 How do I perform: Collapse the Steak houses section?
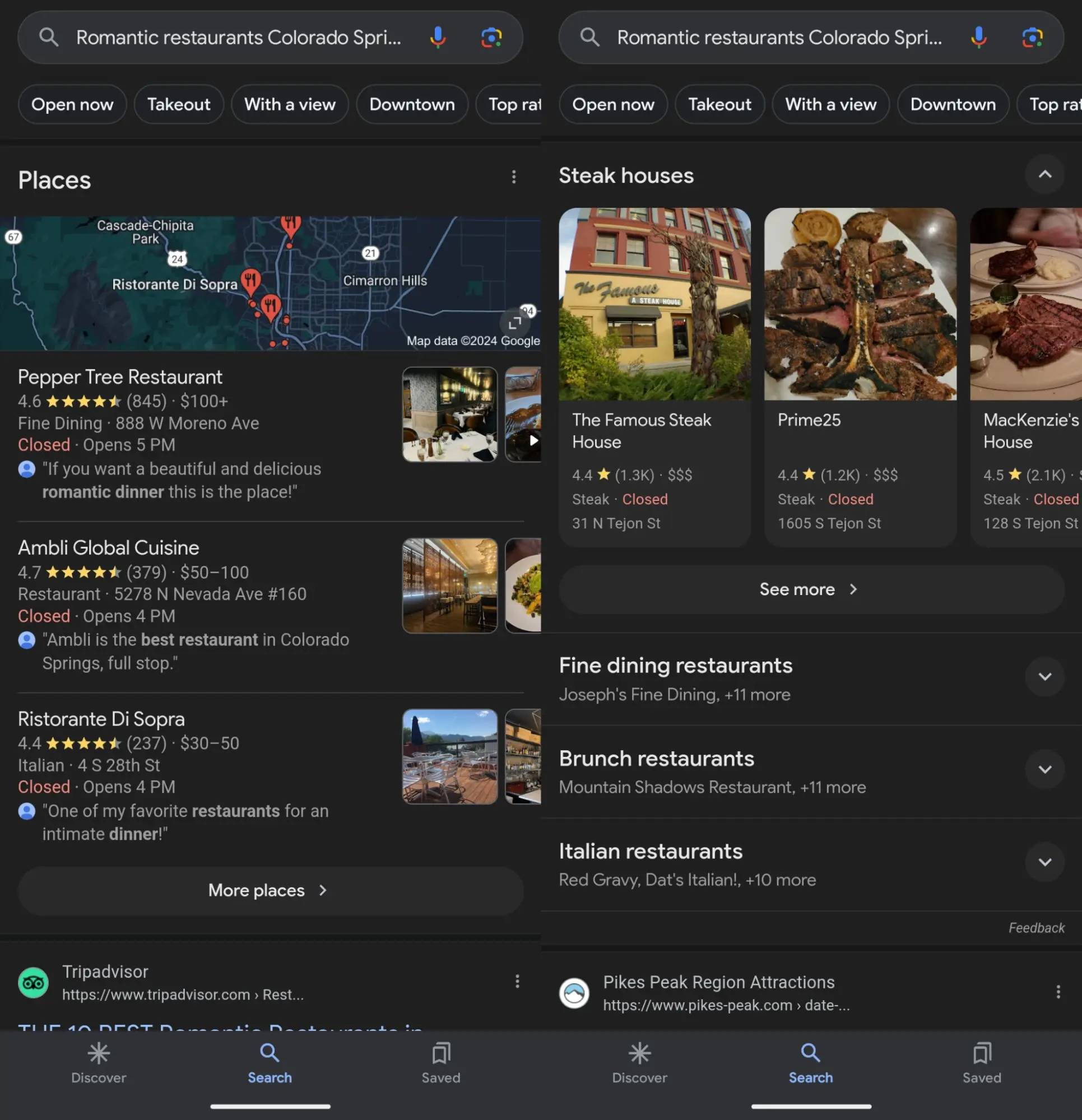(1044, 175)
